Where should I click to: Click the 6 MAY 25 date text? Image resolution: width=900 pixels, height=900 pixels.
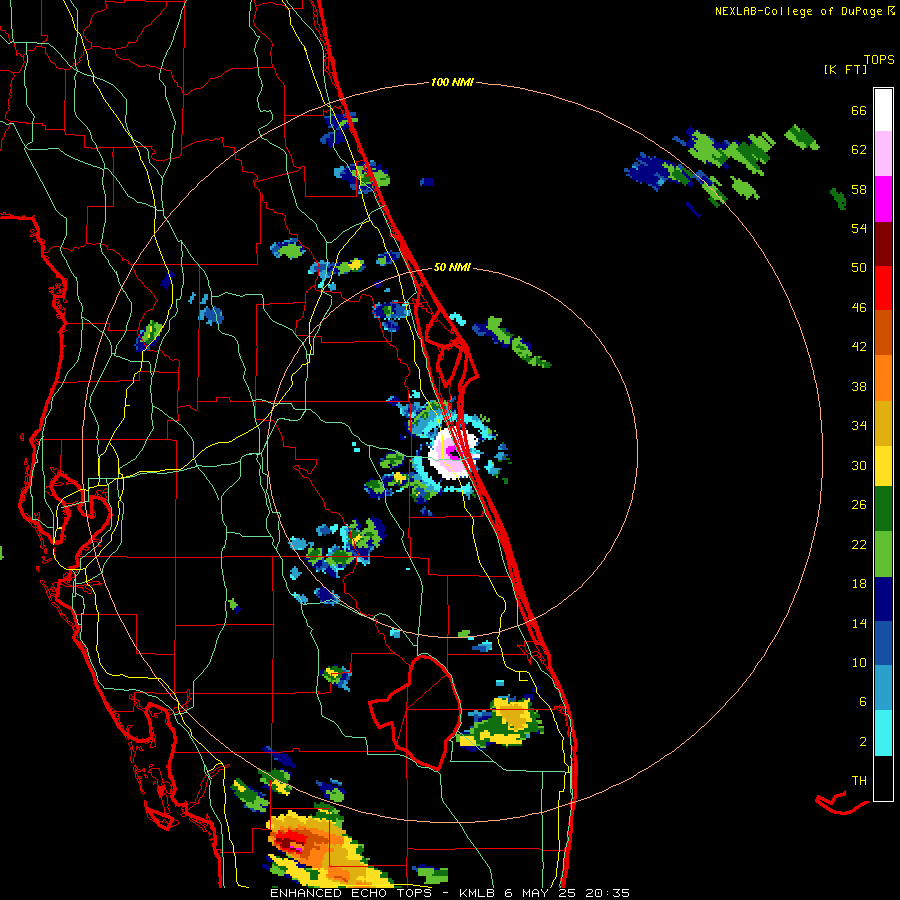pos(540,893)
